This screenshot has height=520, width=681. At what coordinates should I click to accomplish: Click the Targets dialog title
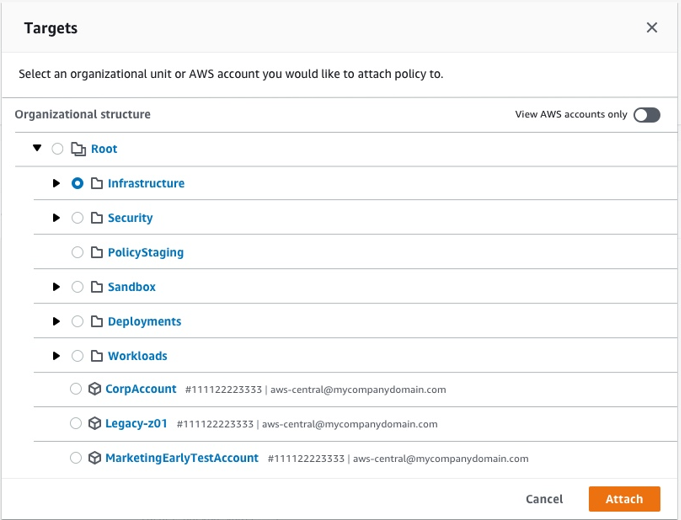(x=51, y=28)
